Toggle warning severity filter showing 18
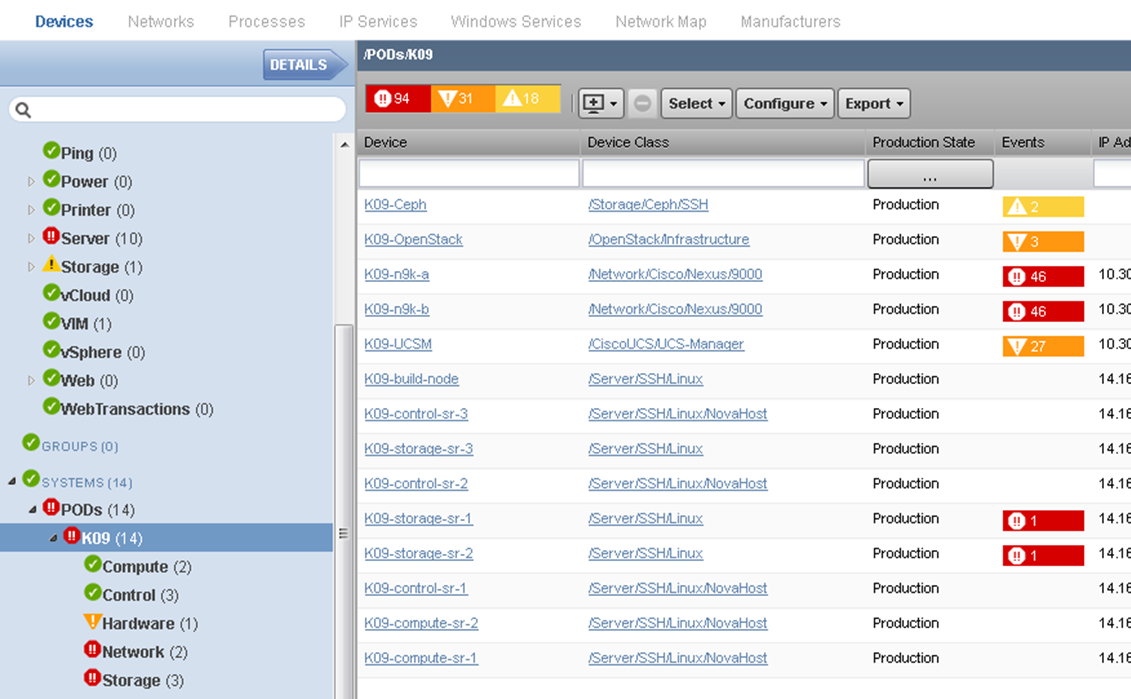The height and width of the screenshot is (699, 1131). coord(527,98)
